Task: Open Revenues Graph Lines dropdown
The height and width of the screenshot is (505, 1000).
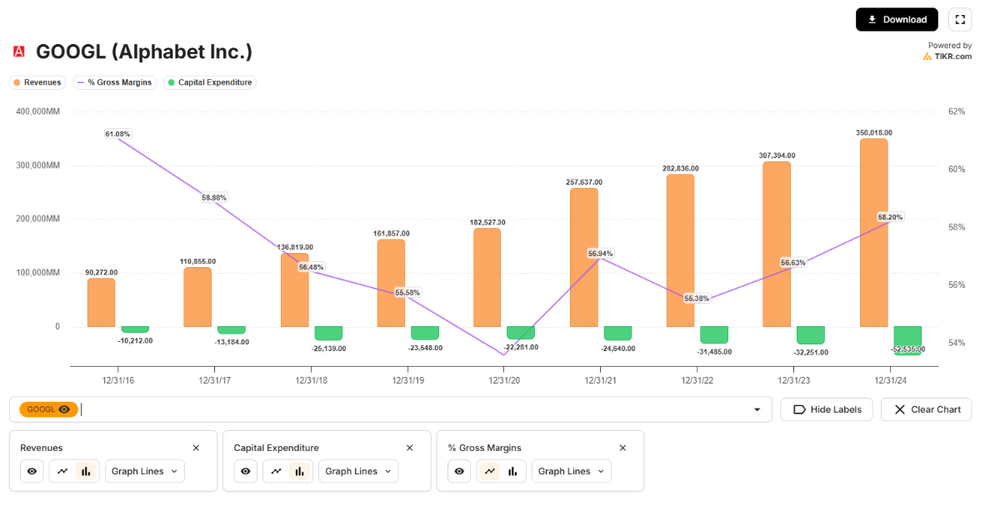Action: [145, 471]
